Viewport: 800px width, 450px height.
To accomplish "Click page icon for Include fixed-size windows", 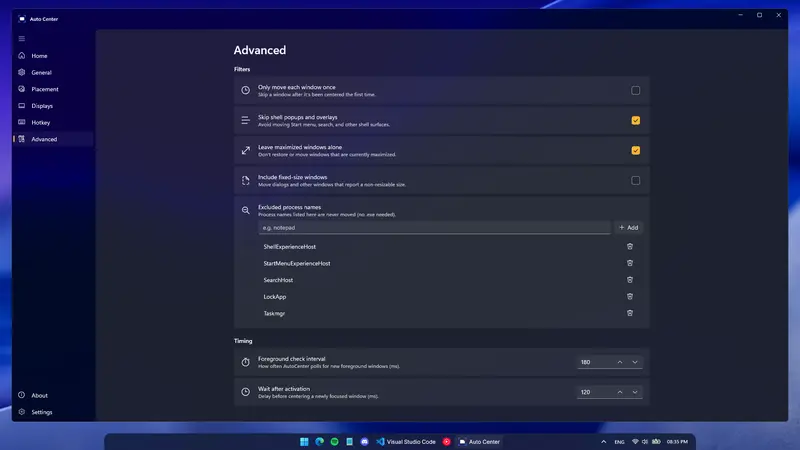I will click(x=245, y=181).
